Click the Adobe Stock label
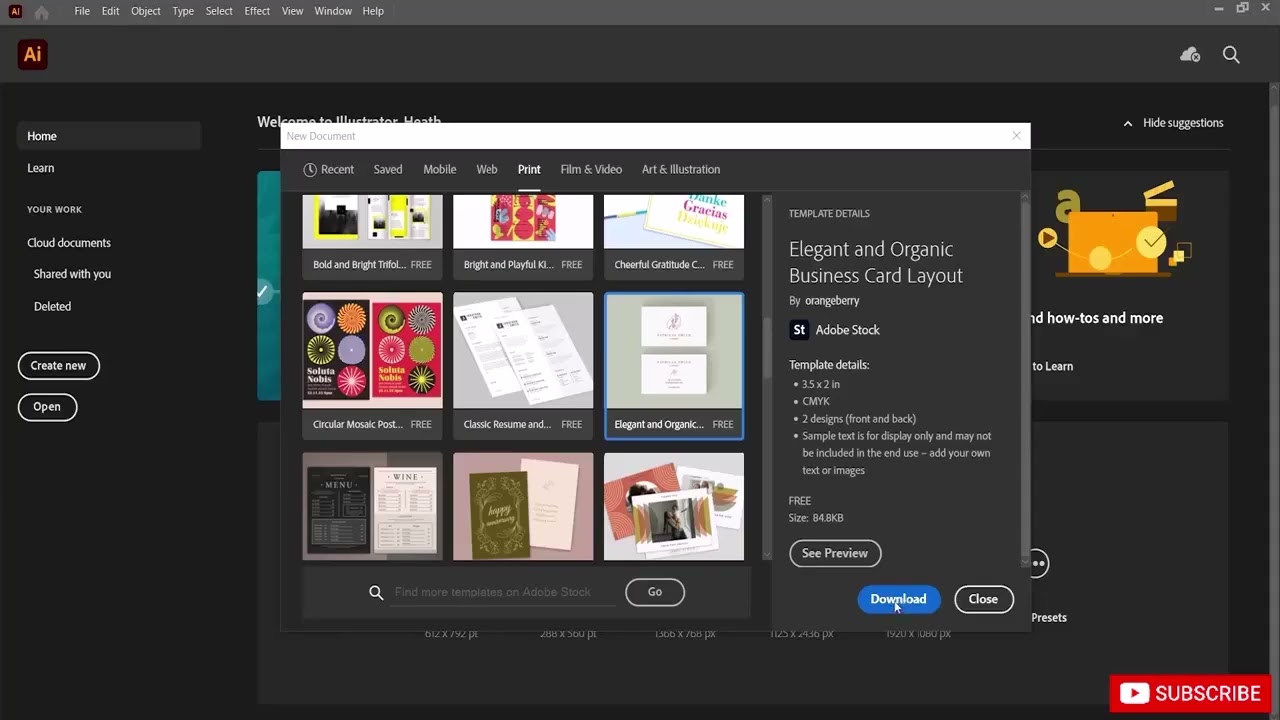Viewport: 1280px width, 720px height. 848,330
